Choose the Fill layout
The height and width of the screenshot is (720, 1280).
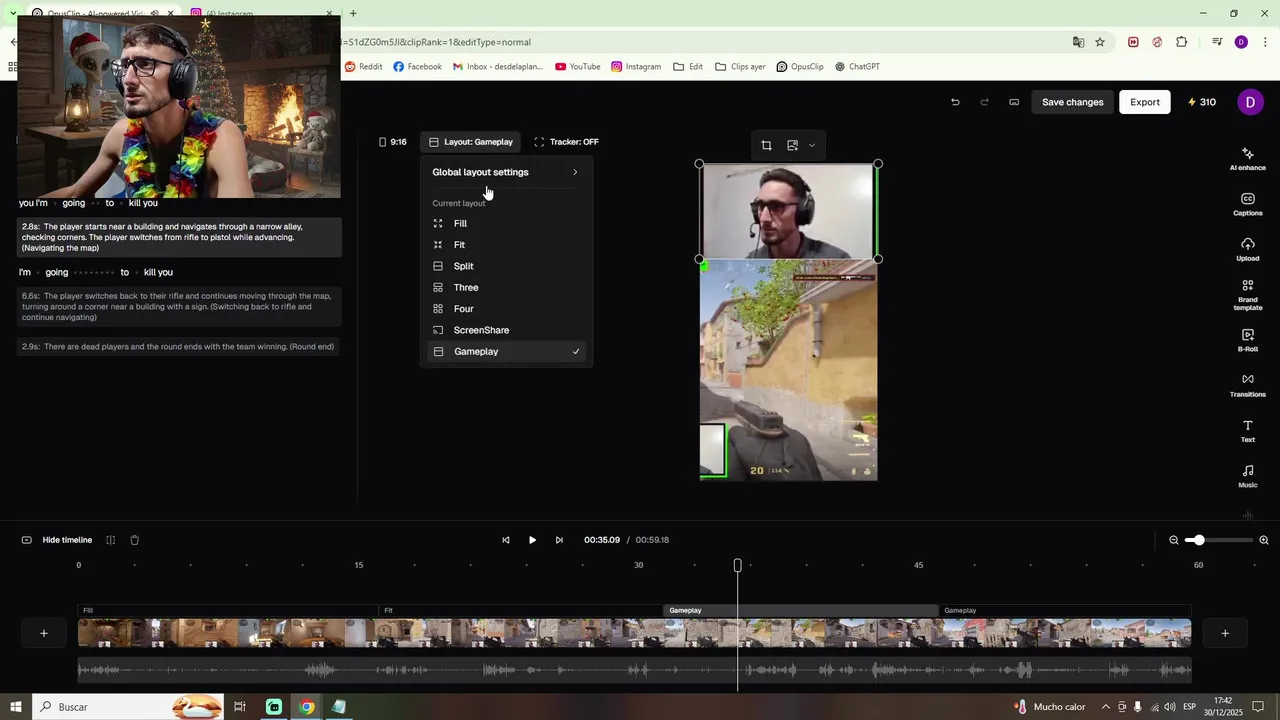click(x=506, y=224)
